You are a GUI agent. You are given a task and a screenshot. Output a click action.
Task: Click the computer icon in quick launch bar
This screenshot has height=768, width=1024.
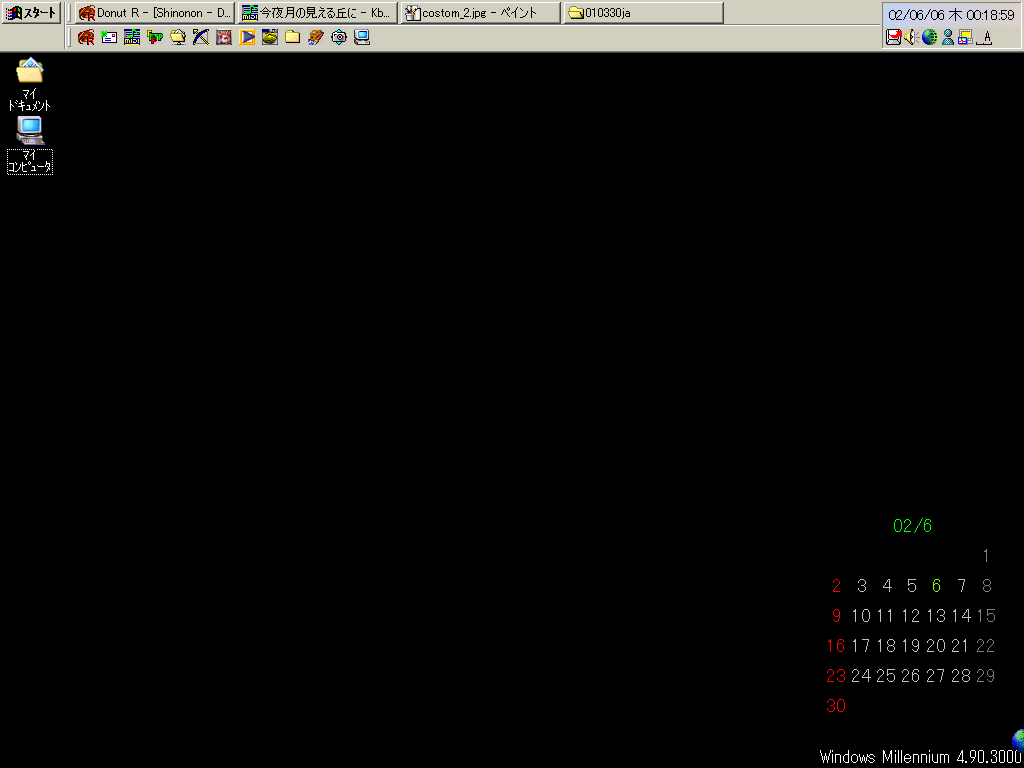tap(362, 37)
